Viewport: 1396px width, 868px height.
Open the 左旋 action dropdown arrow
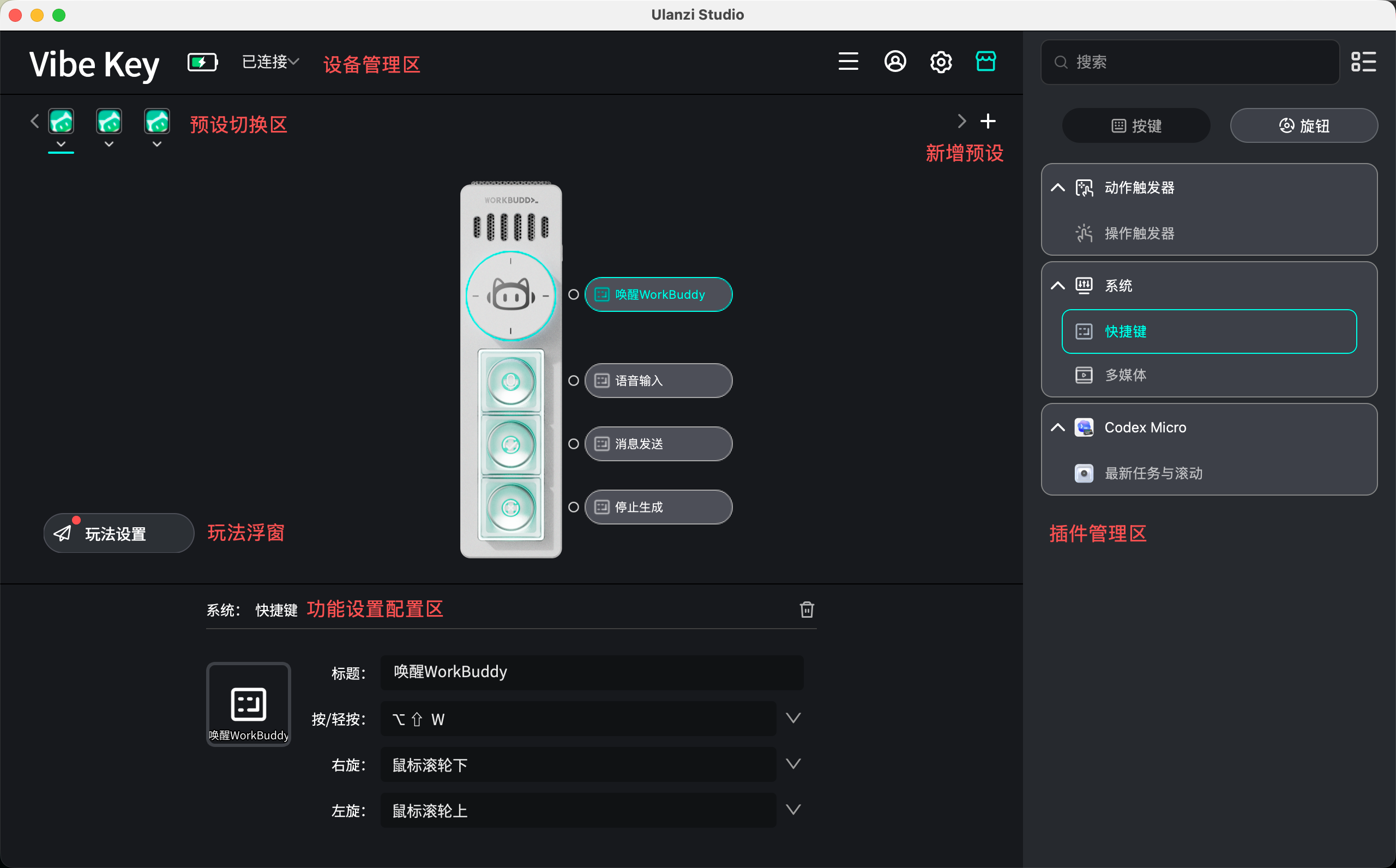click(x=793, y=810)
